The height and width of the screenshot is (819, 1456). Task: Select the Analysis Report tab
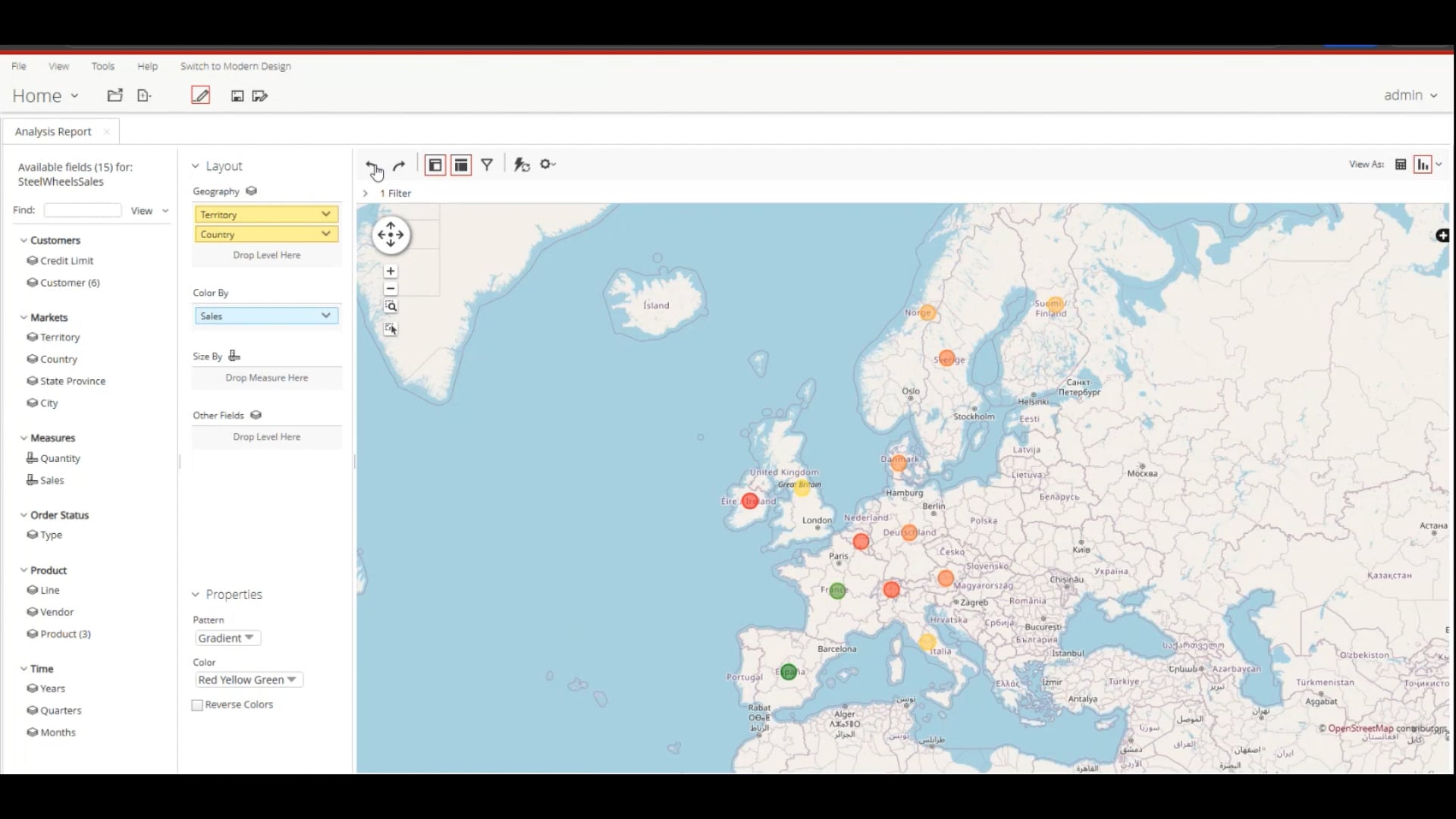pyautogui.click(x=53, y=131)
